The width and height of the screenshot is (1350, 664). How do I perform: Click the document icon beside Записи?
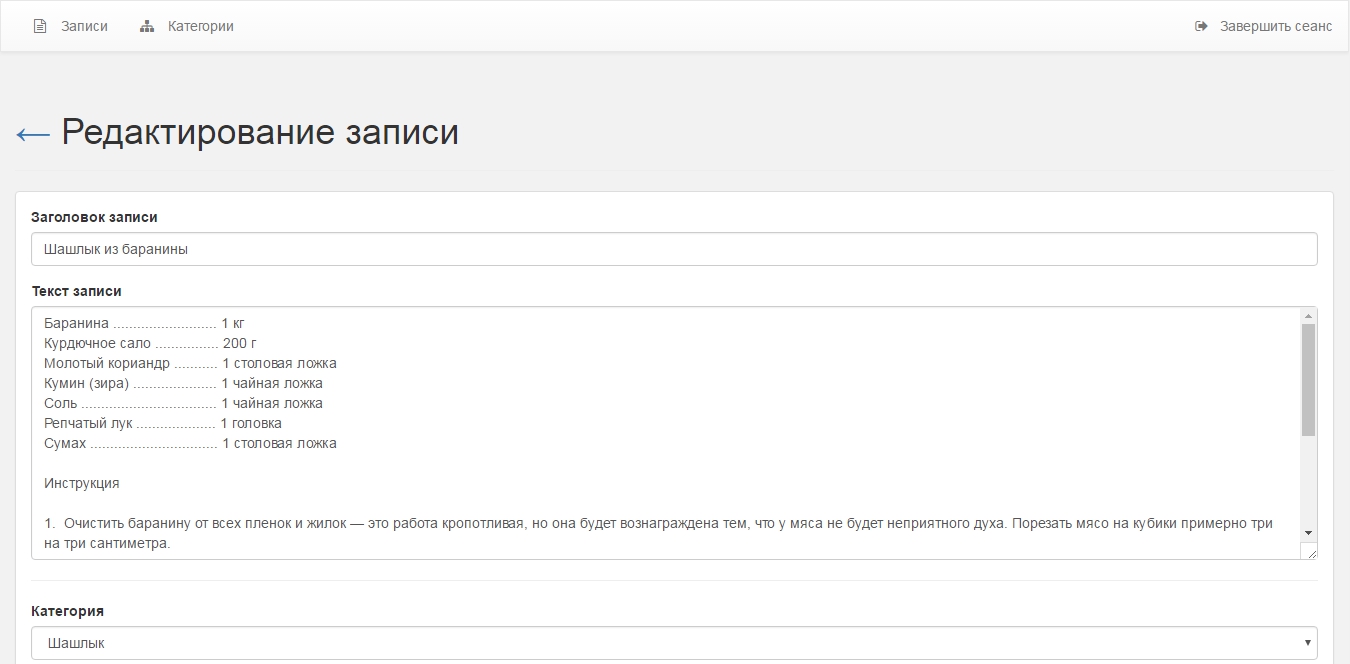pos(40,26)
